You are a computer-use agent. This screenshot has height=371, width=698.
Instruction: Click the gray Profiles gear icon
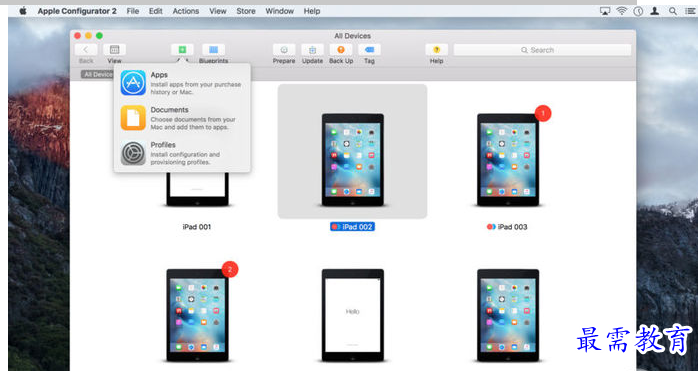pos(133,153)
